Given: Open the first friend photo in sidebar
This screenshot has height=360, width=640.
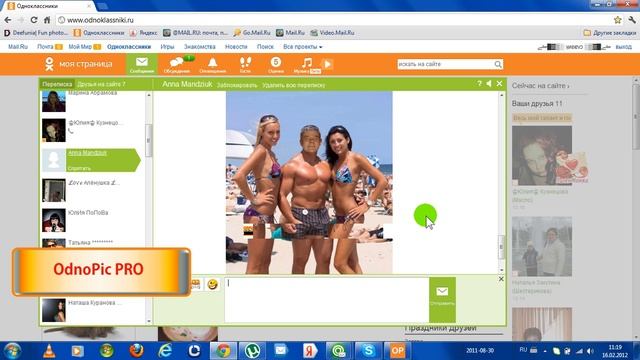Looking at the screenshot, I should point(542,156).
